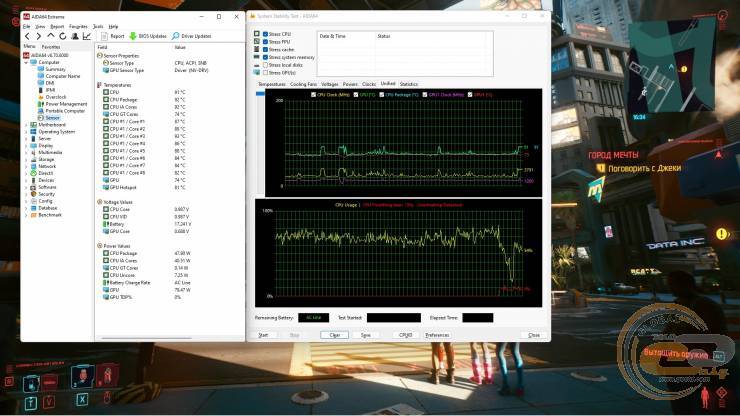Select Power Management in the tree
Image resolution: width=740 pixels, height=416 pixels.
click(66, 104)
